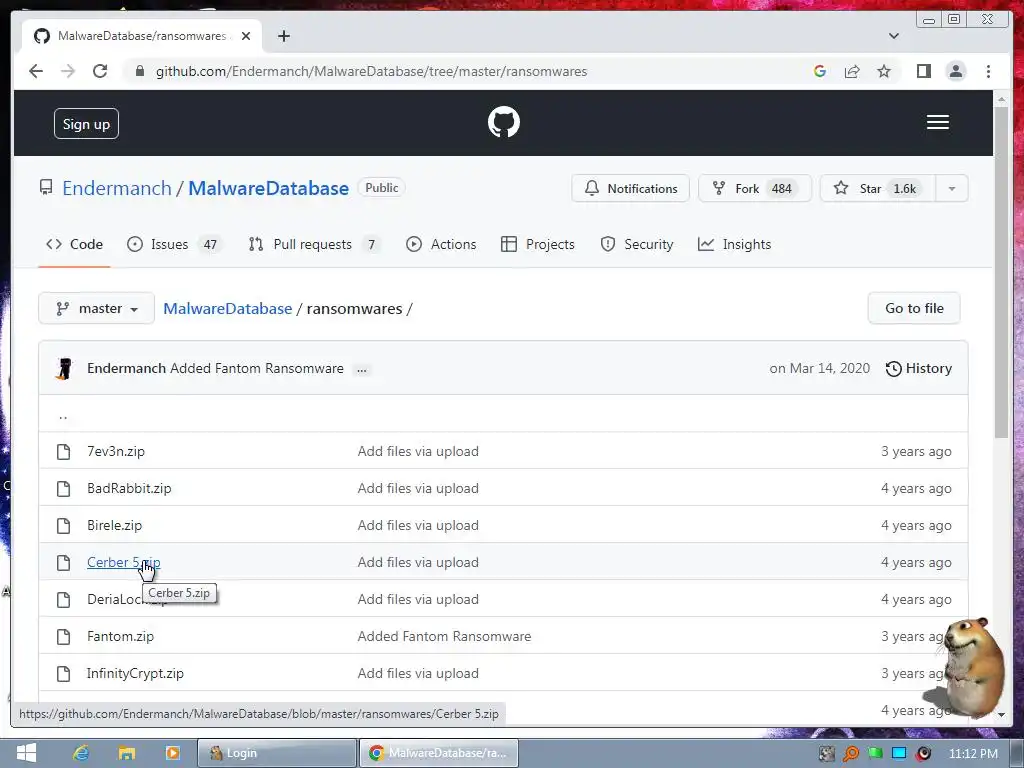1024x768 pixels.
Task: Open the MalwareDatabase repository title link
Action: point(268,188)
